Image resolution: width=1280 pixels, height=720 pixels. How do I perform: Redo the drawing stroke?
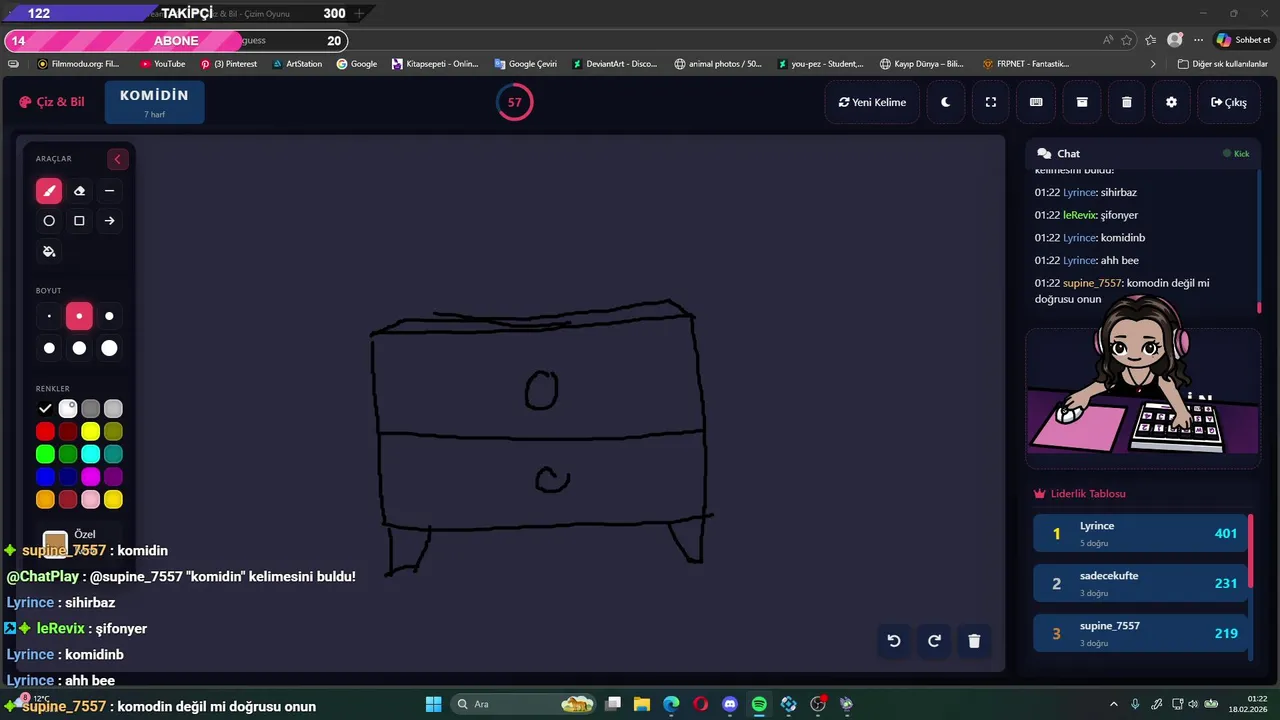coord(934,641)
